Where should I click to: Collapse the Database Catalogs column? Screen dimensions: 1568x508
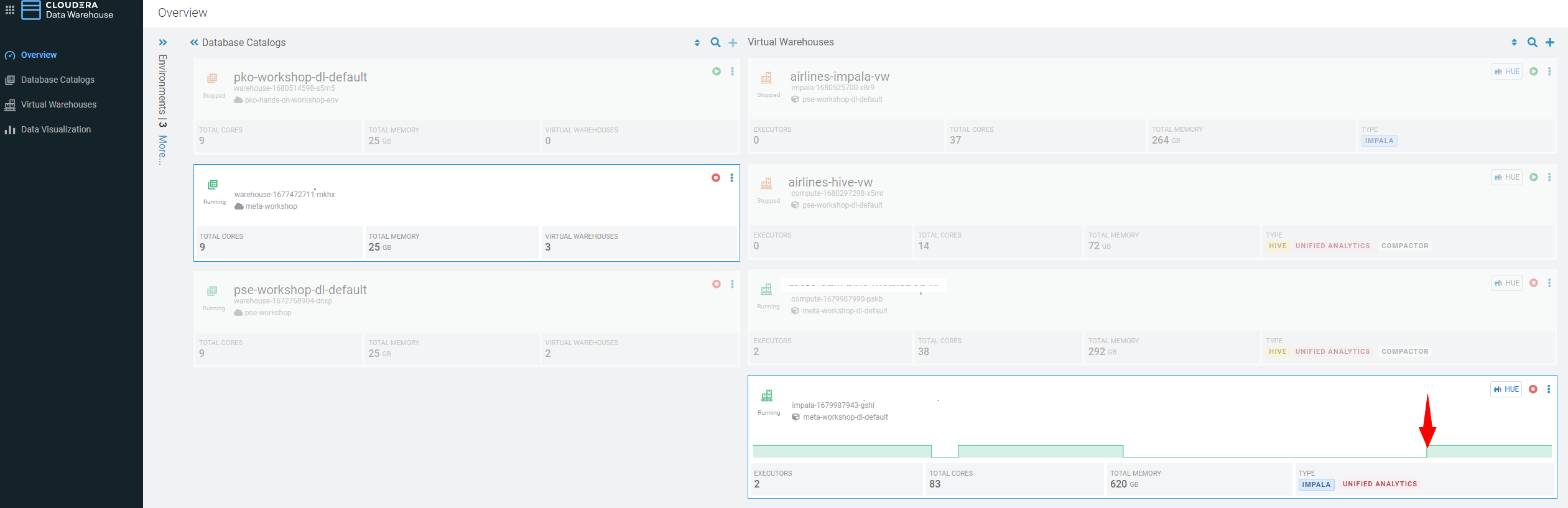tap(194, 42)
